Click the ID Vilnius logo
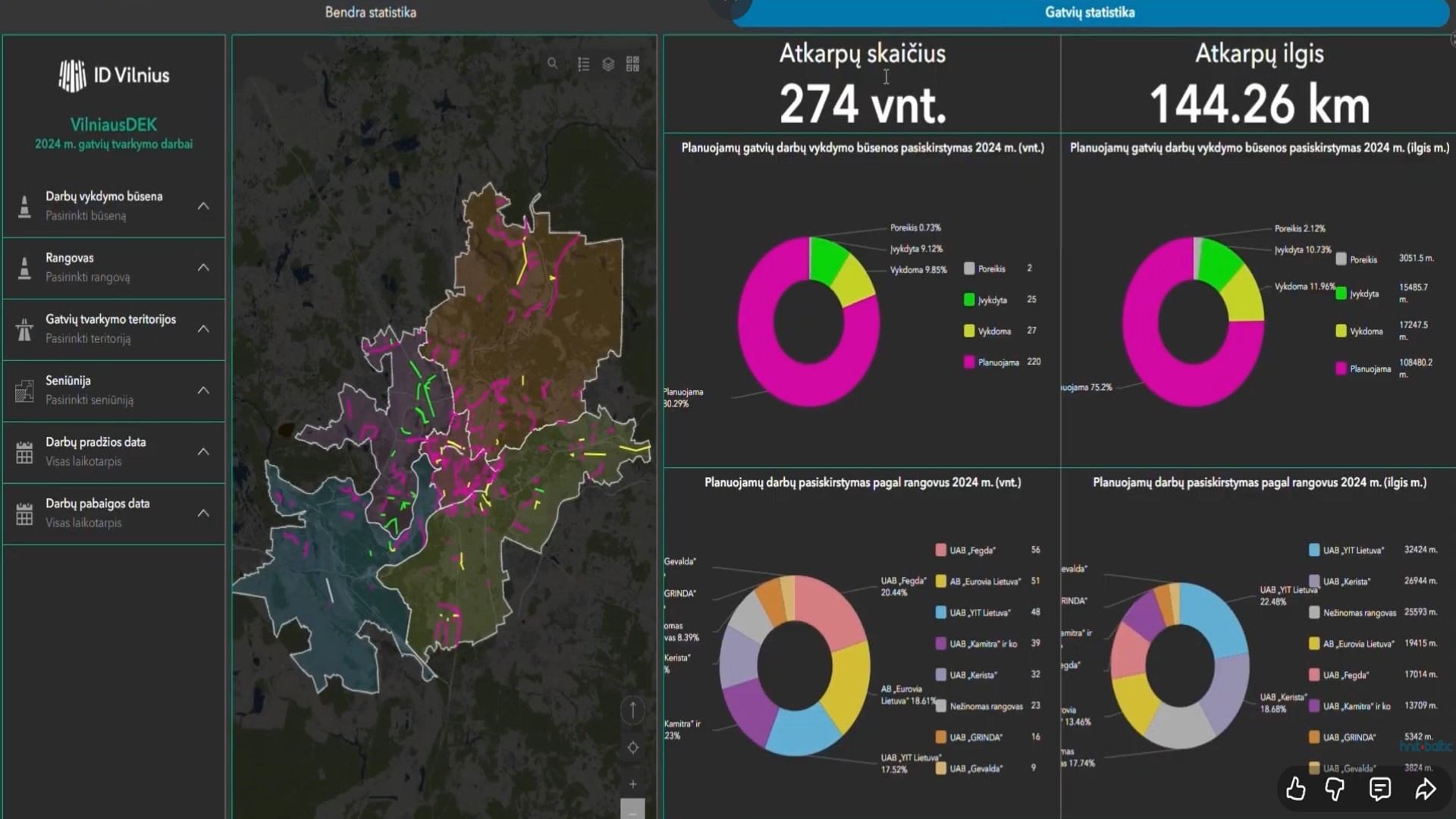1456x819 pixels. 114,75
